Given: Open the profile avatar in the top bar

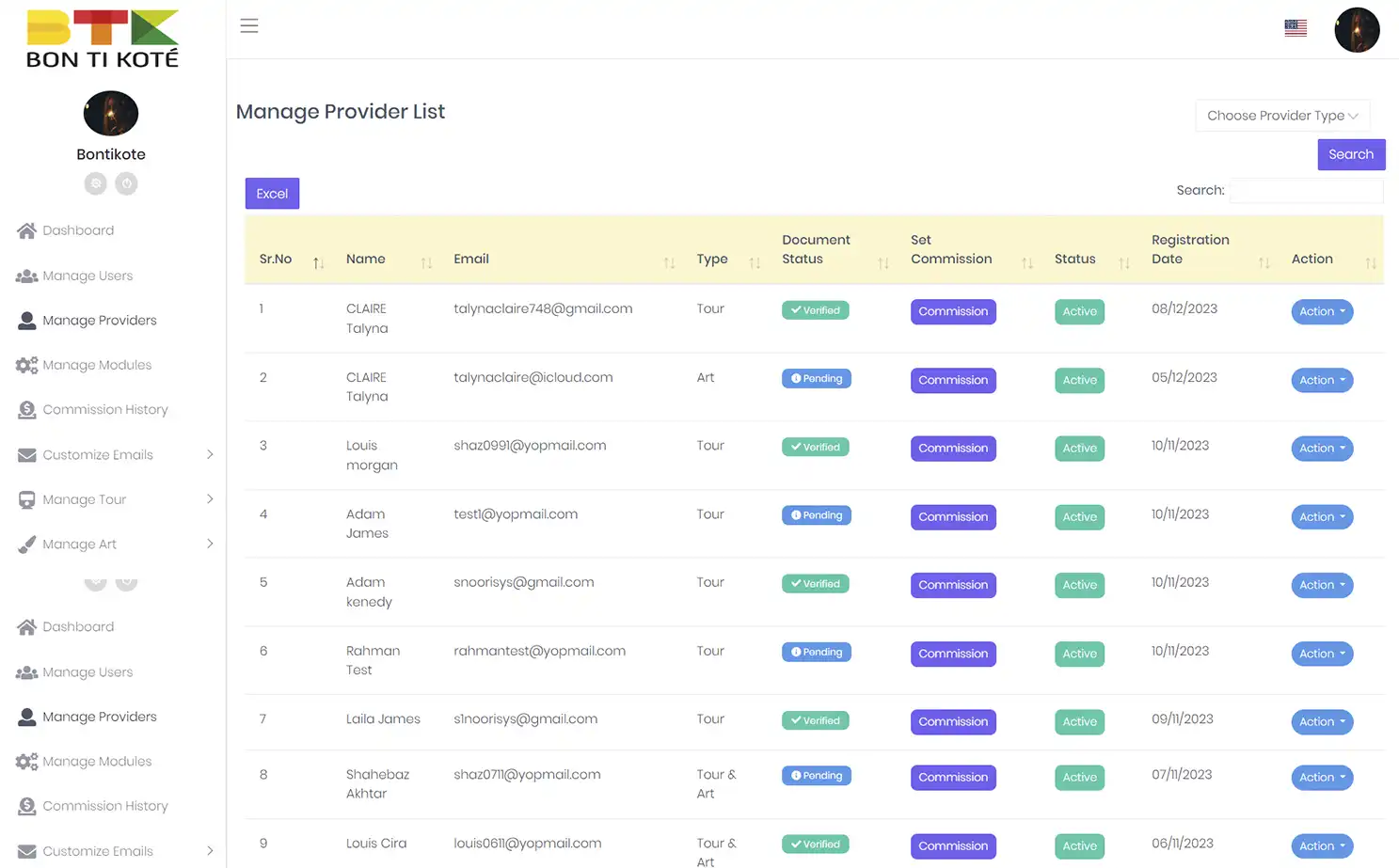Looking at the screenshot, I should [x=1356, y=29].
